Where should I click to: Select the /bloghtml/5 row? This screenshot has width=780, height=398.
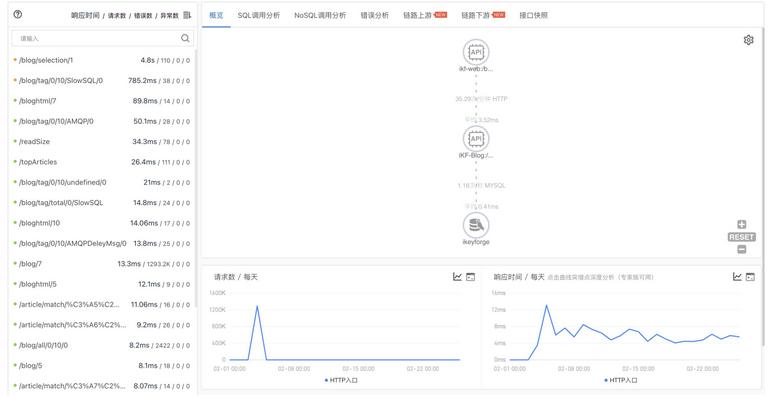(x=102, y=285)
